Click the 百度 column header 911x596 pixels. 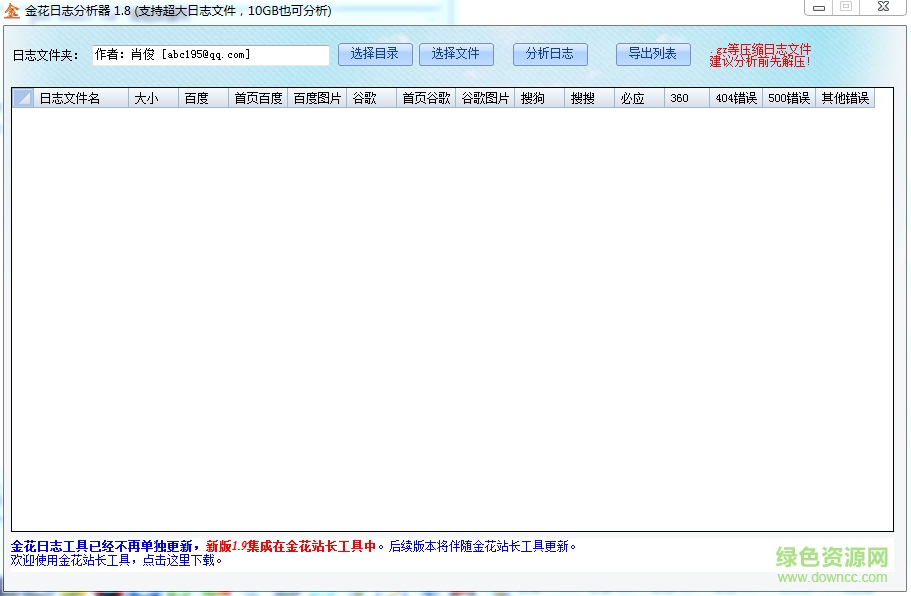[201, 97]
